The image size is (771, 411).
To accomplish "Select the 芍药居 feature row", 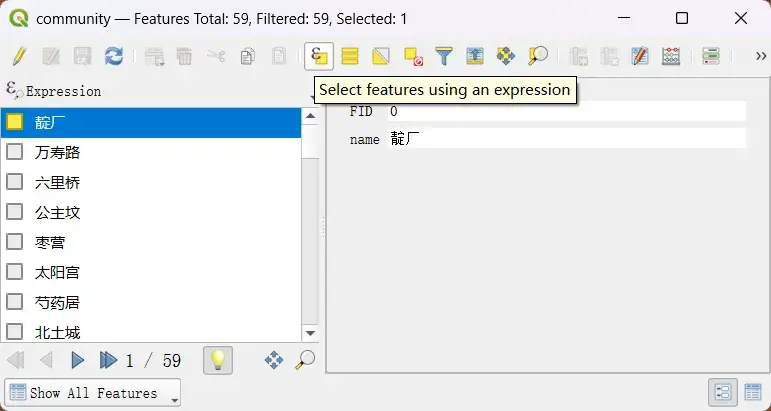I will click(x=151, y=302).
